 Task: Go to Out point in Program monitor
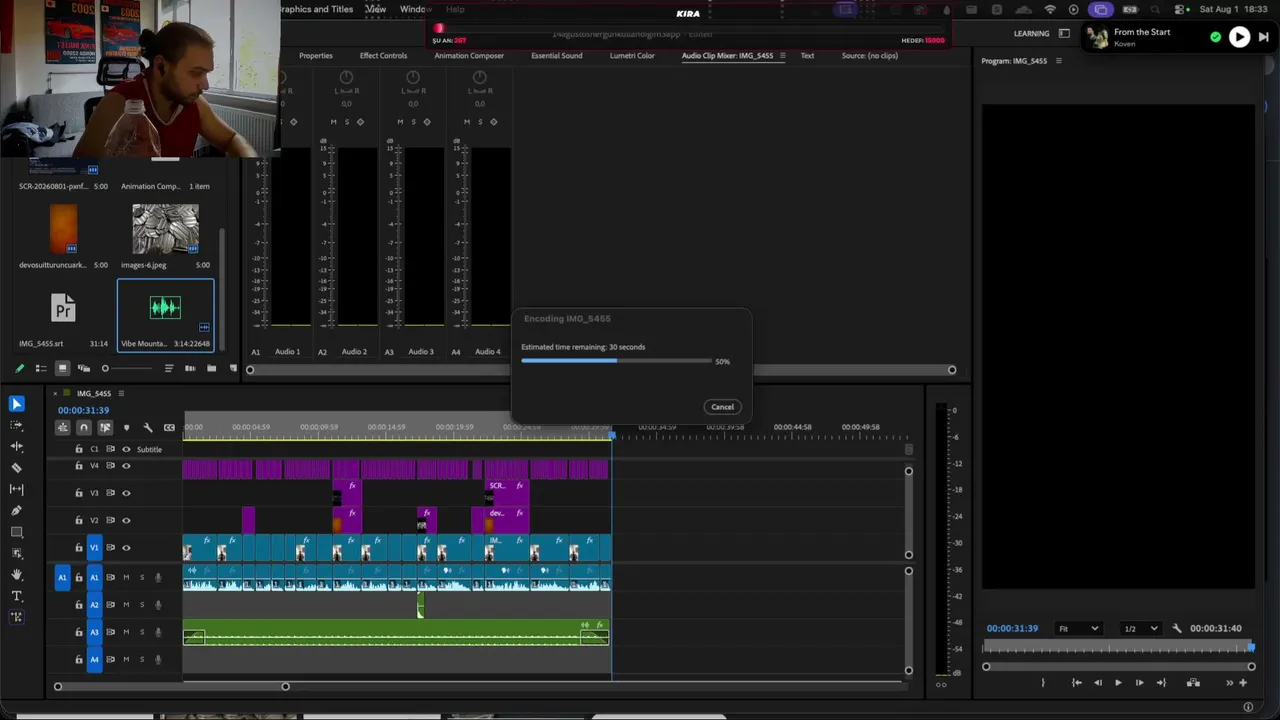[1161, 683]
